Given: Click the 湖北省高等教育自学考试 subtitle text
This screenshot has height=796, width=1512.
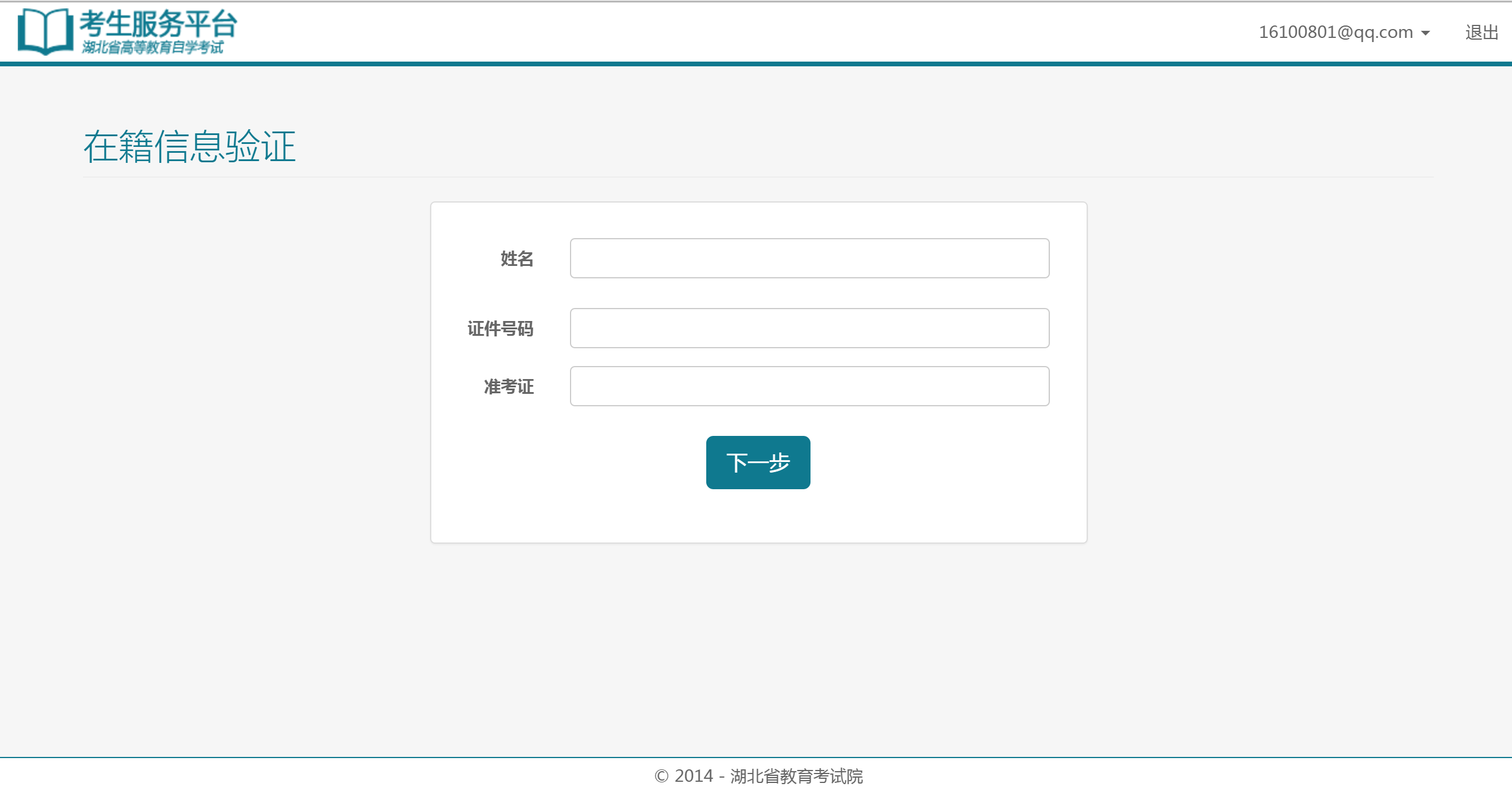Looking at the screenshot, I should pyautogui.click(x=153, y=47).
